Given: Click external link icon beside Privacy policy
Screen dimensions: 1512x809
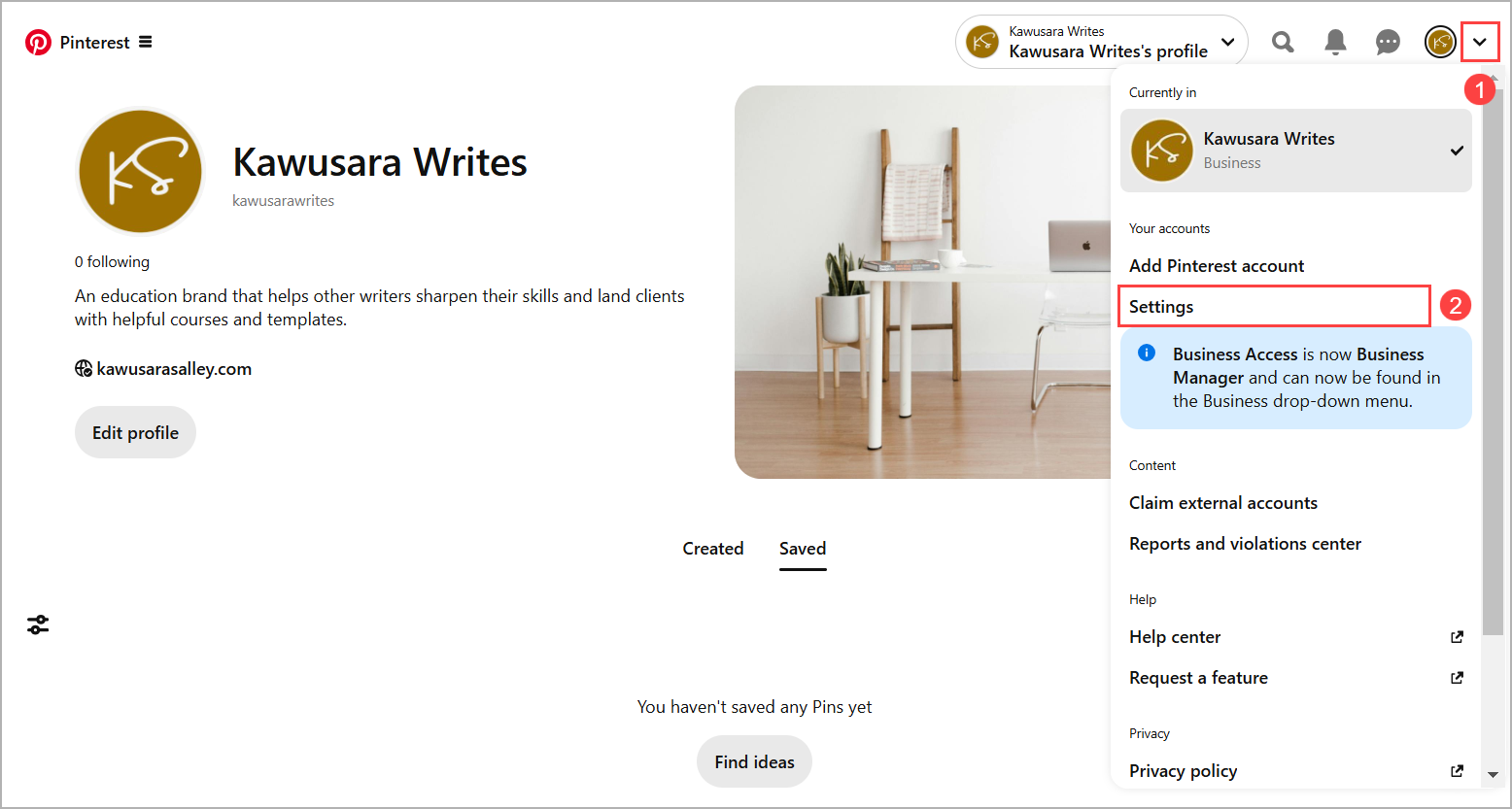Looking at the screenshot, I should pos(1457,771).
